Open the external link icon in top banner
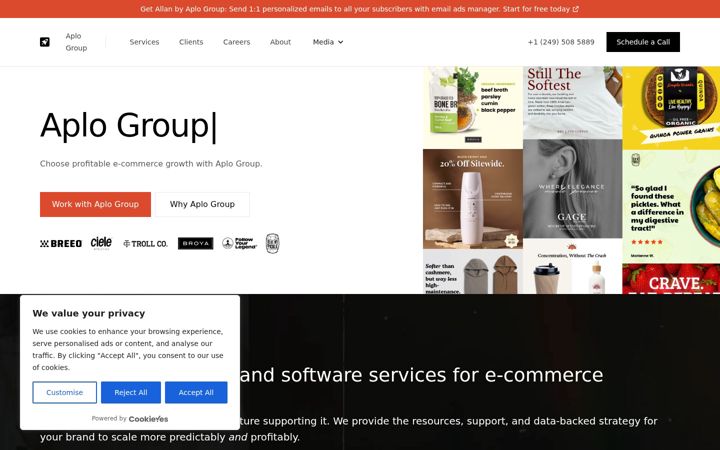This screenshot has width=720, height=450. 576,9
